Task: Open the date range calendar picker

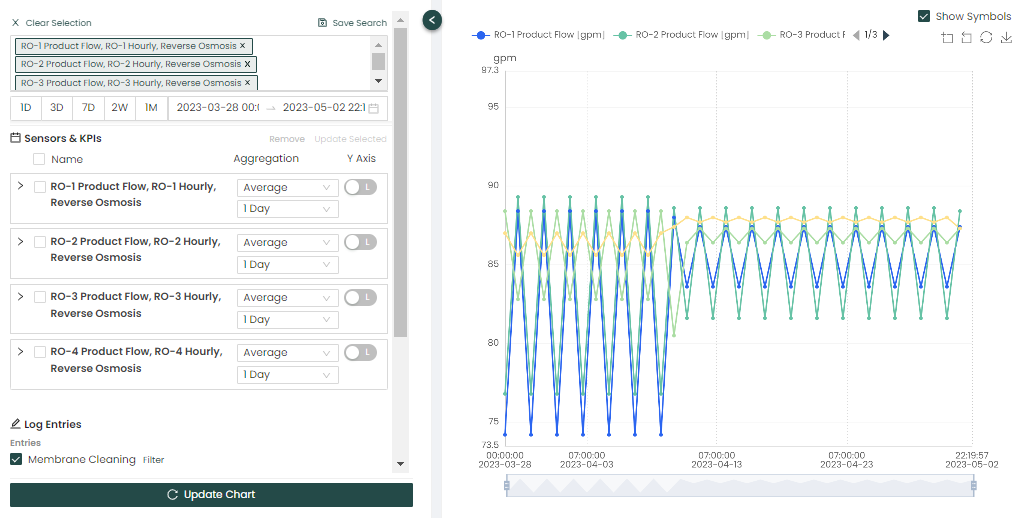Action: (x=373, y=108)
